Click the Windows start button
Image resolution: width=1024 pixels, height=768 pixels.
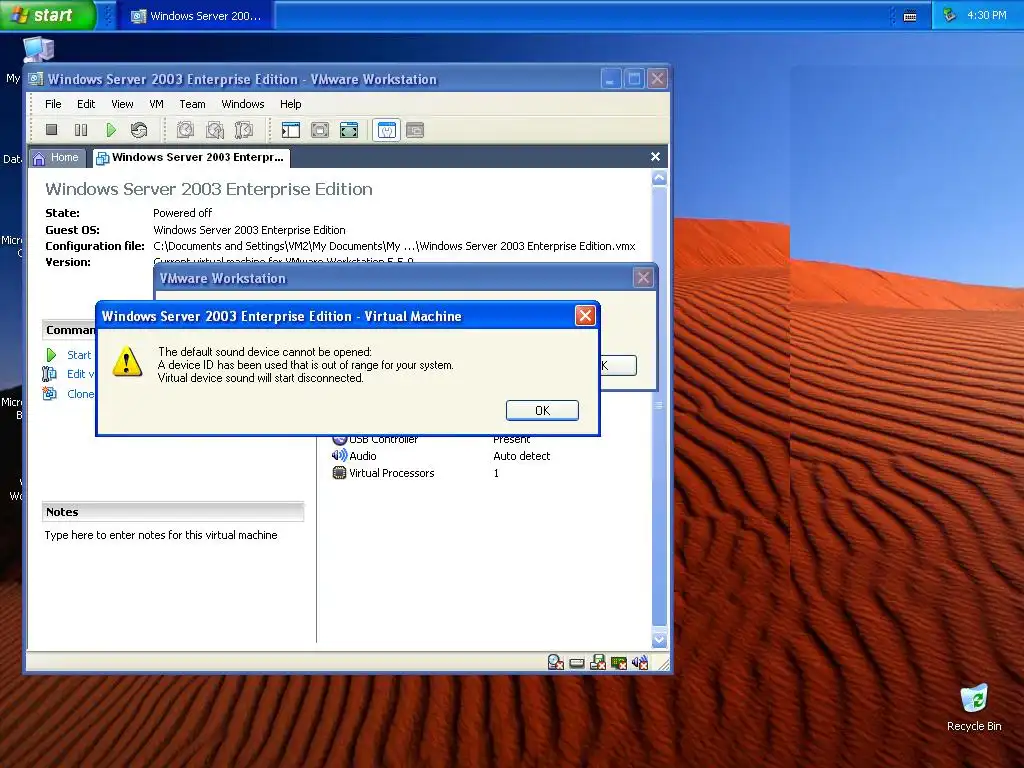(x=48, y=15)
